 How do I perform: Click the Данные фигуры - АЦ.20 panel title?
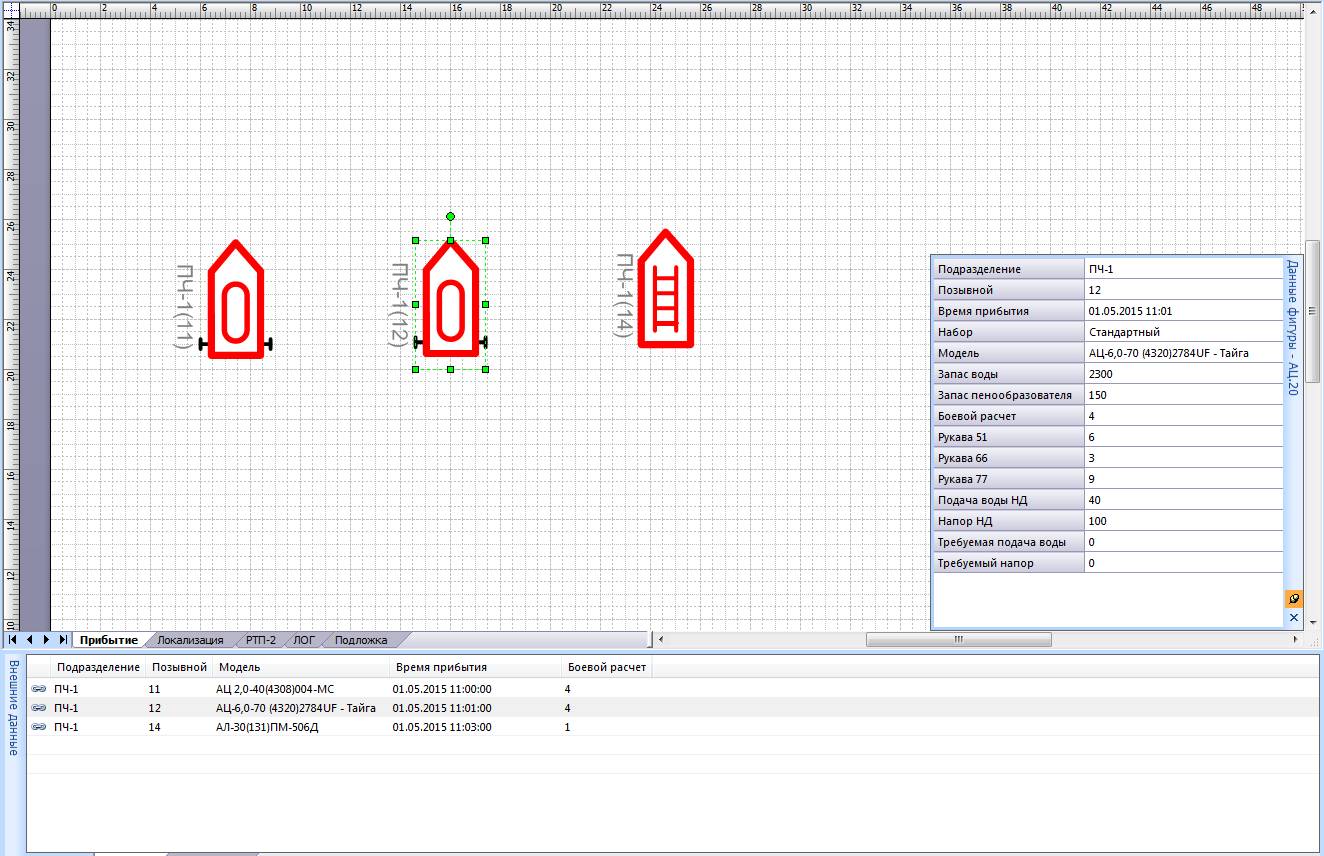pos(1292,328)
